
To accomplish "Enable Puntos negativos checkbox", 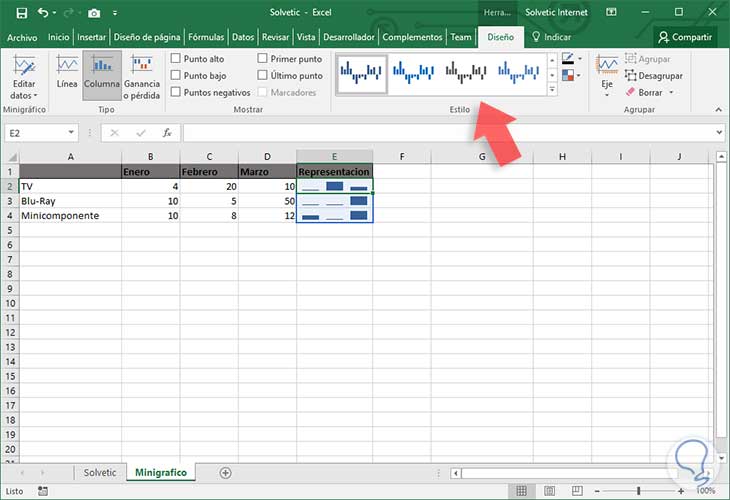I will coord(176,92).
